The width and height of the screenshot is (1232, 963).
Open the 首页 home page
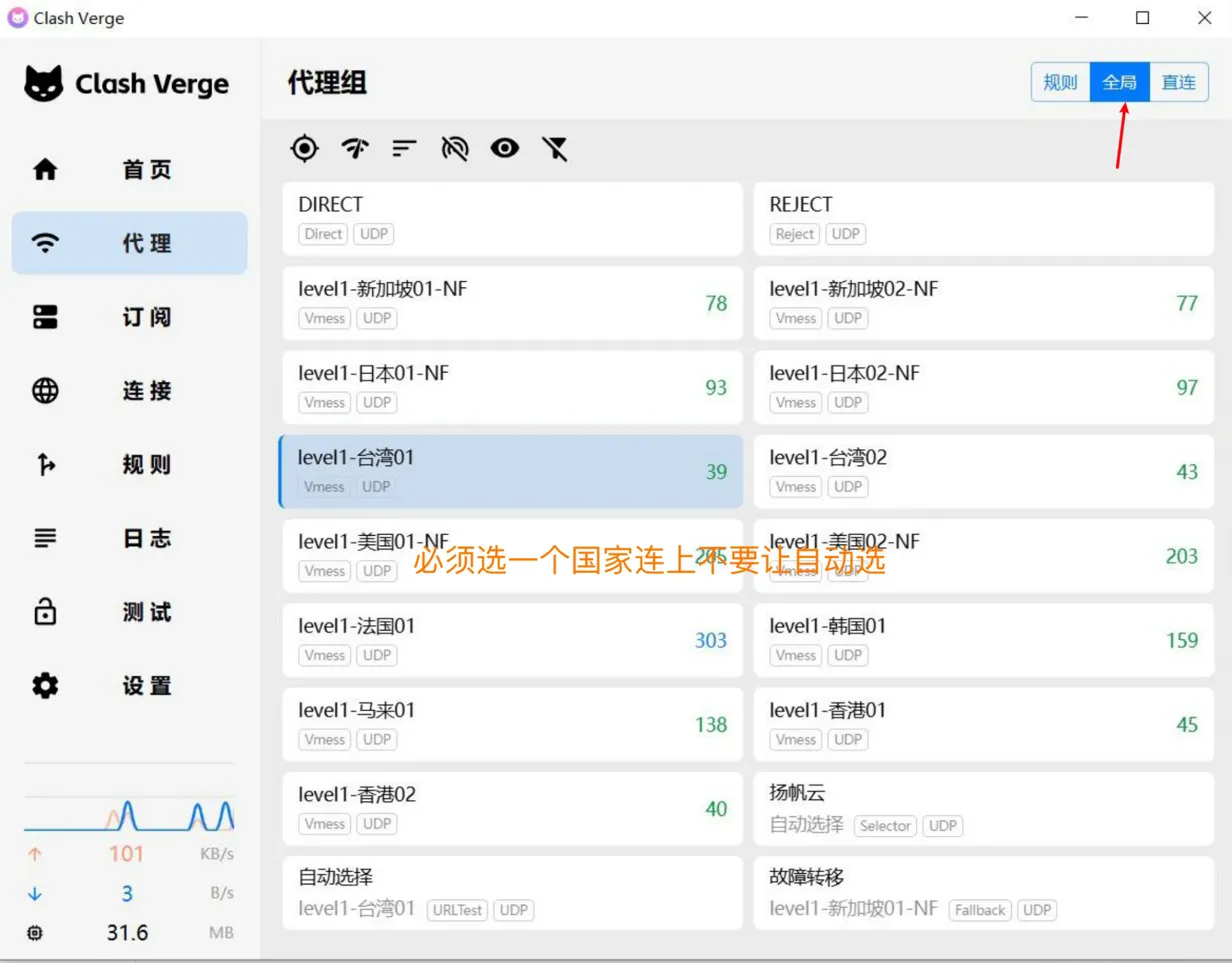click(129, 170)
